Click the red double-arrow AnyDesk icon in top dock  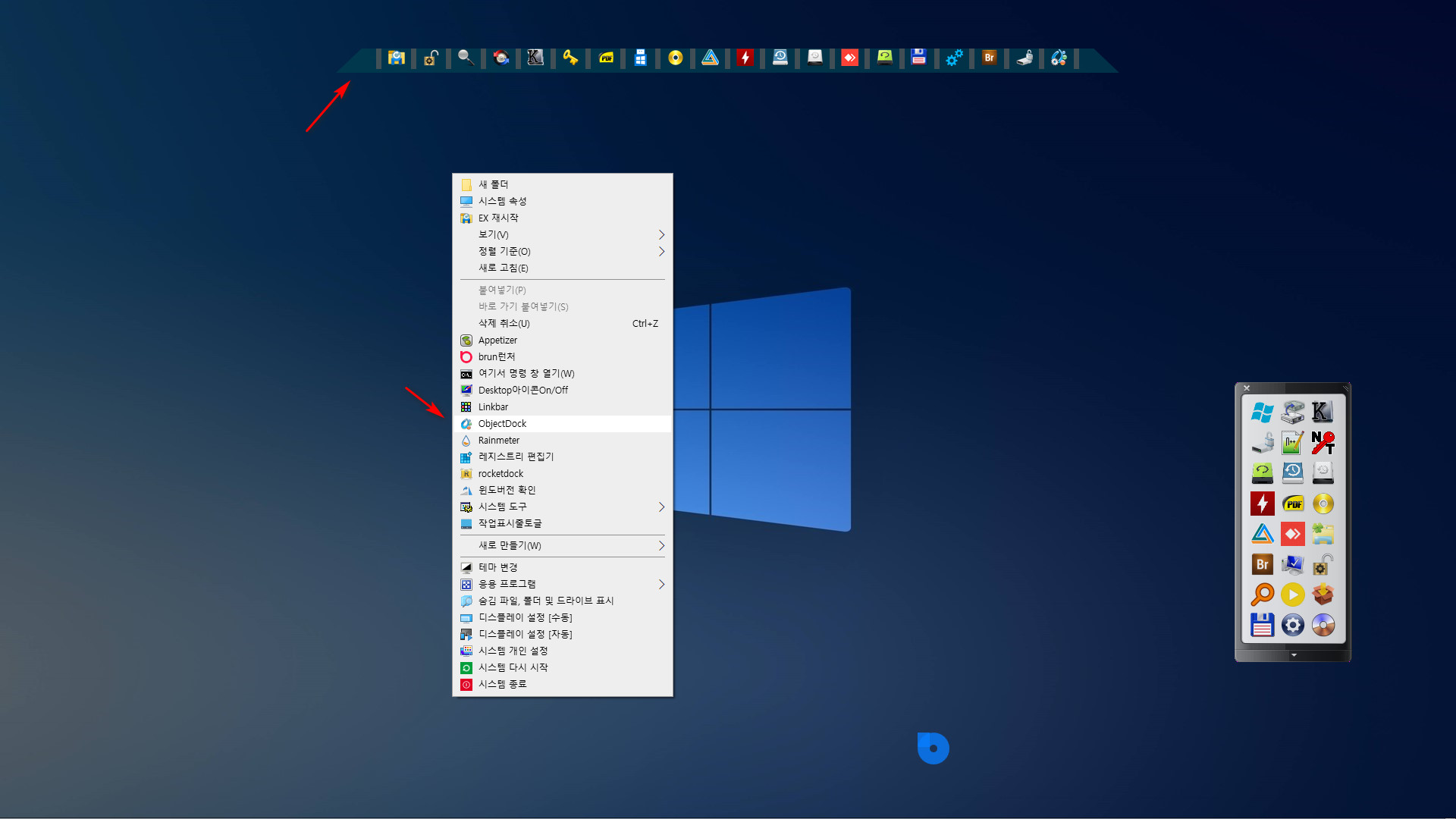point(850,58)
